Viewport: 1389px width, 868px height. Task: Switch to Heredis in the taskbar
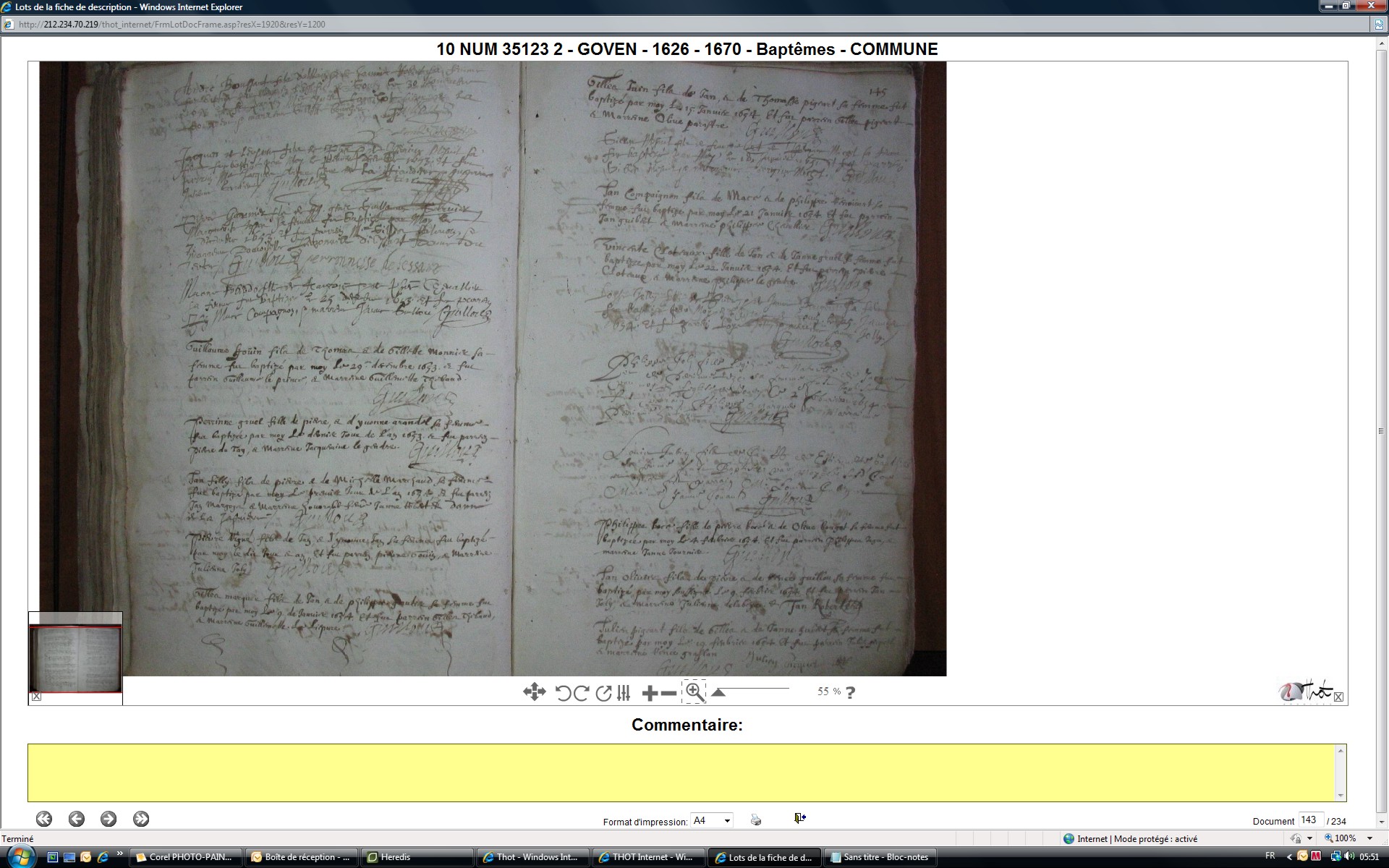pos(417,857)
